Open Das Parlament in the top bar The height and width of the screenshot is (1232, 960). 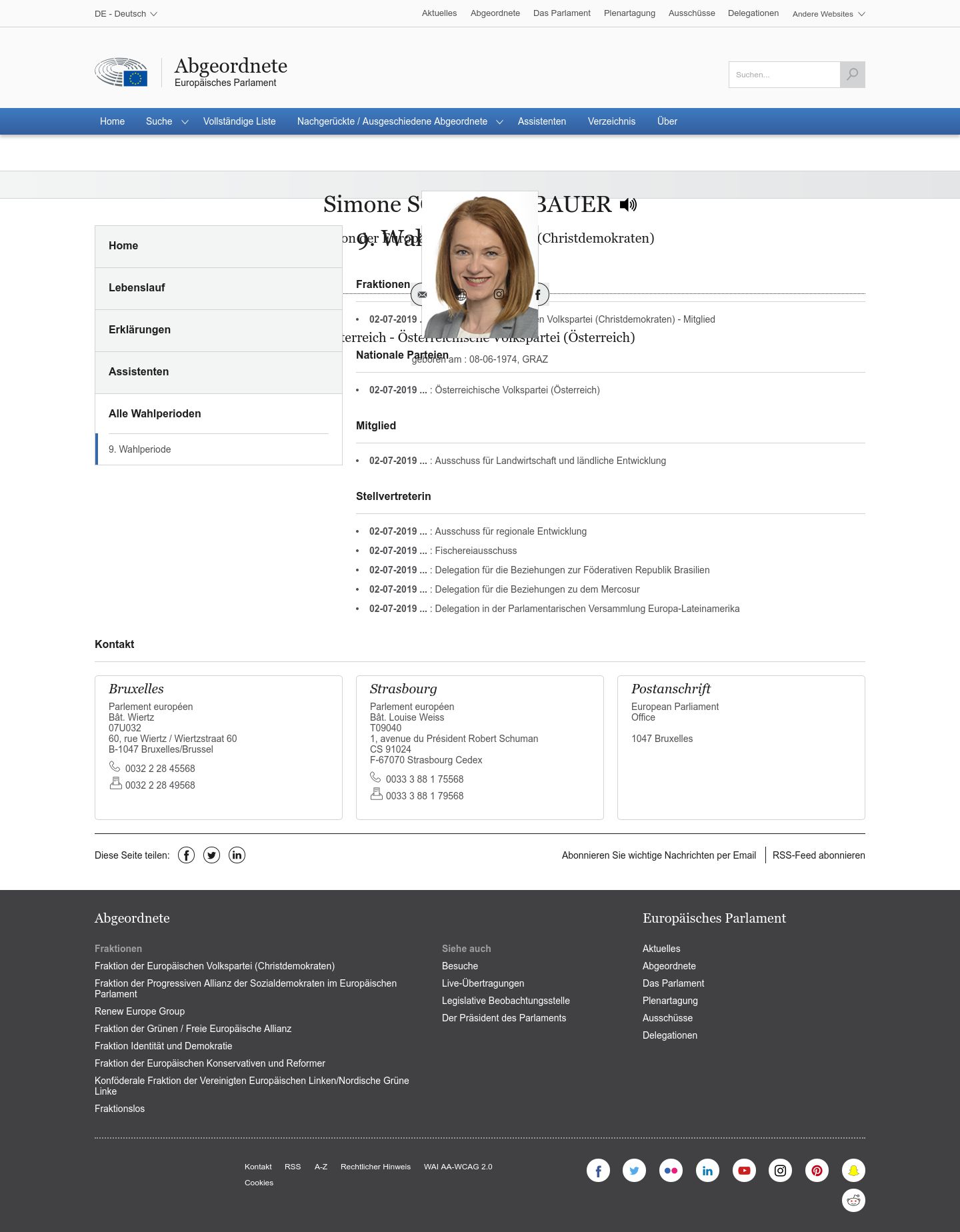pos(562,13)
